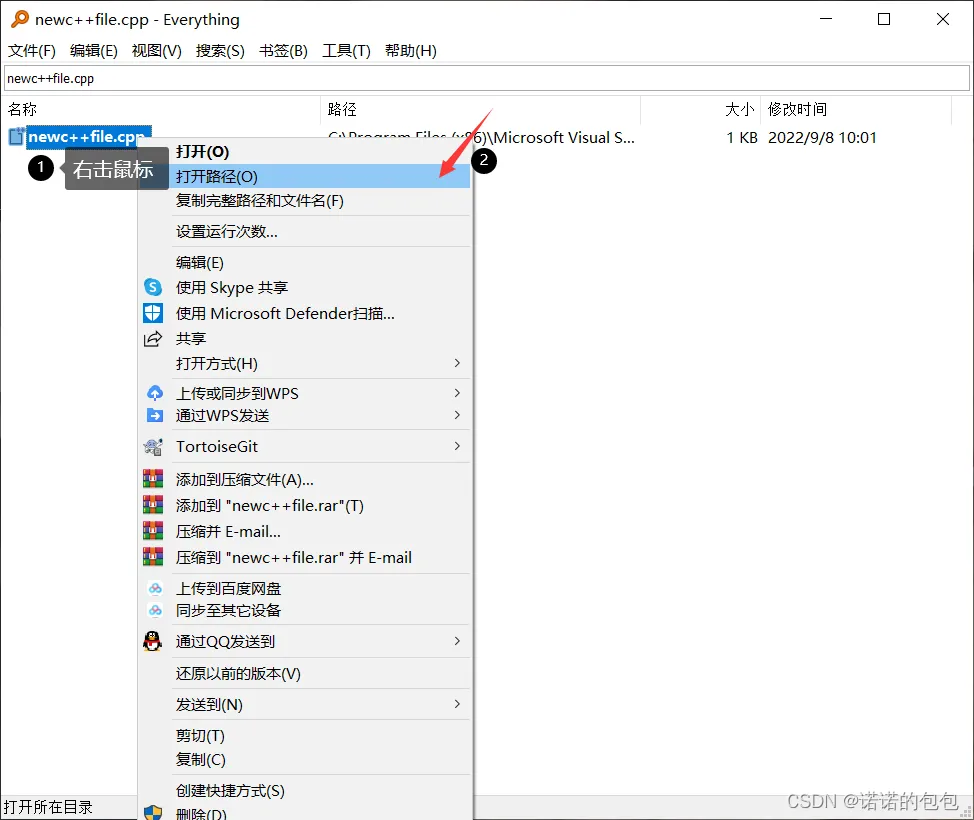Click the Skype share icon

tap(153, 287)
